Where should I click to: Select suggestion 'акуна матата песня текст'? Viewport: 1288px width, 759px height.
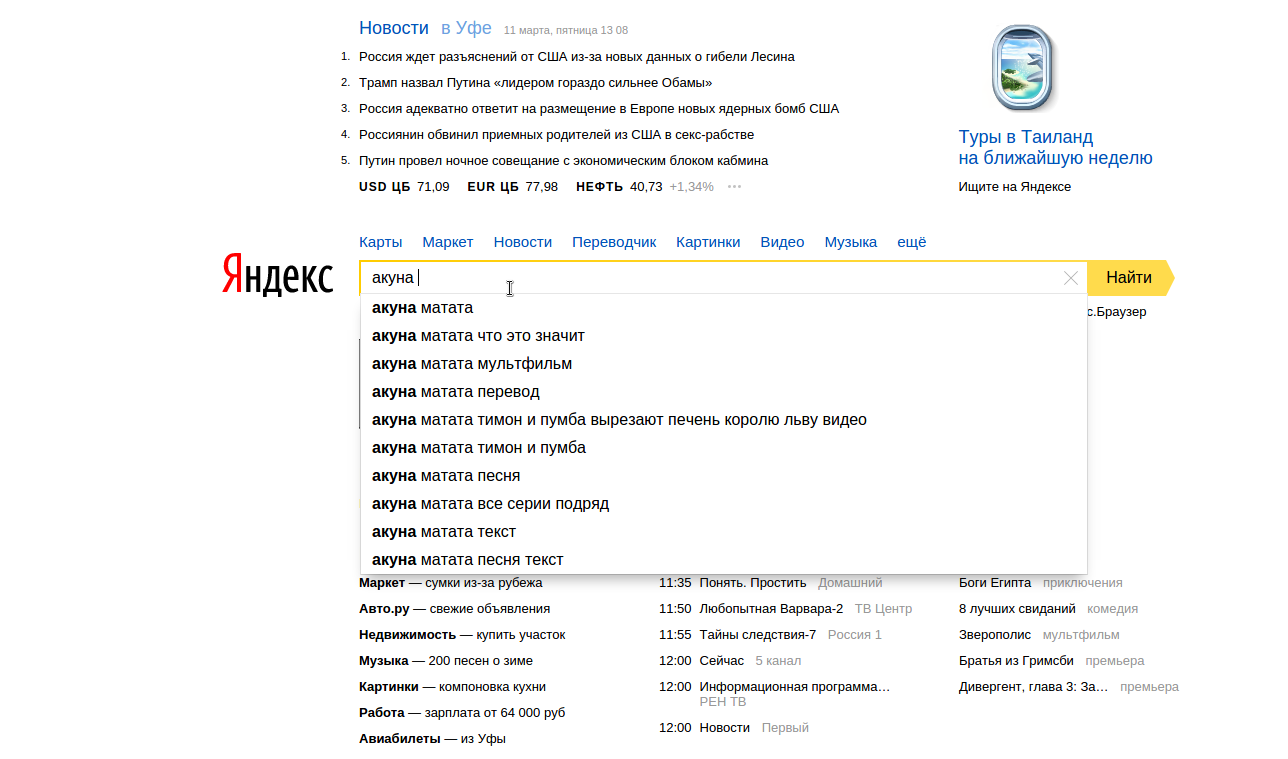point(724,560)
